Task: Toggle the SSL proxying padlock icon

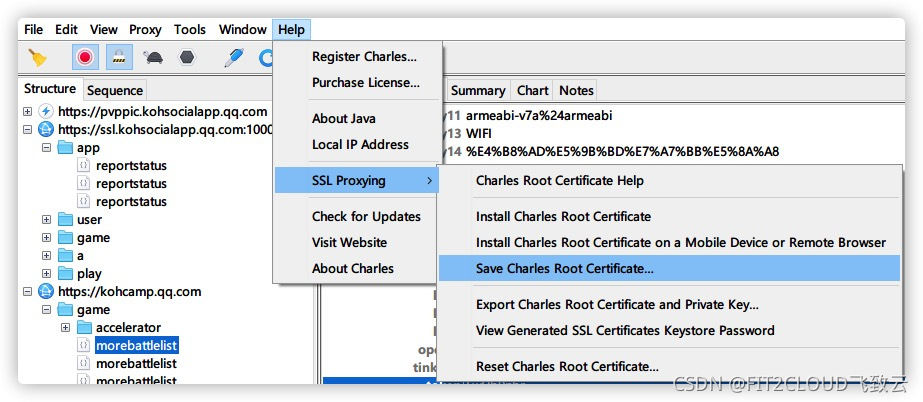Action: pos(119,57)
